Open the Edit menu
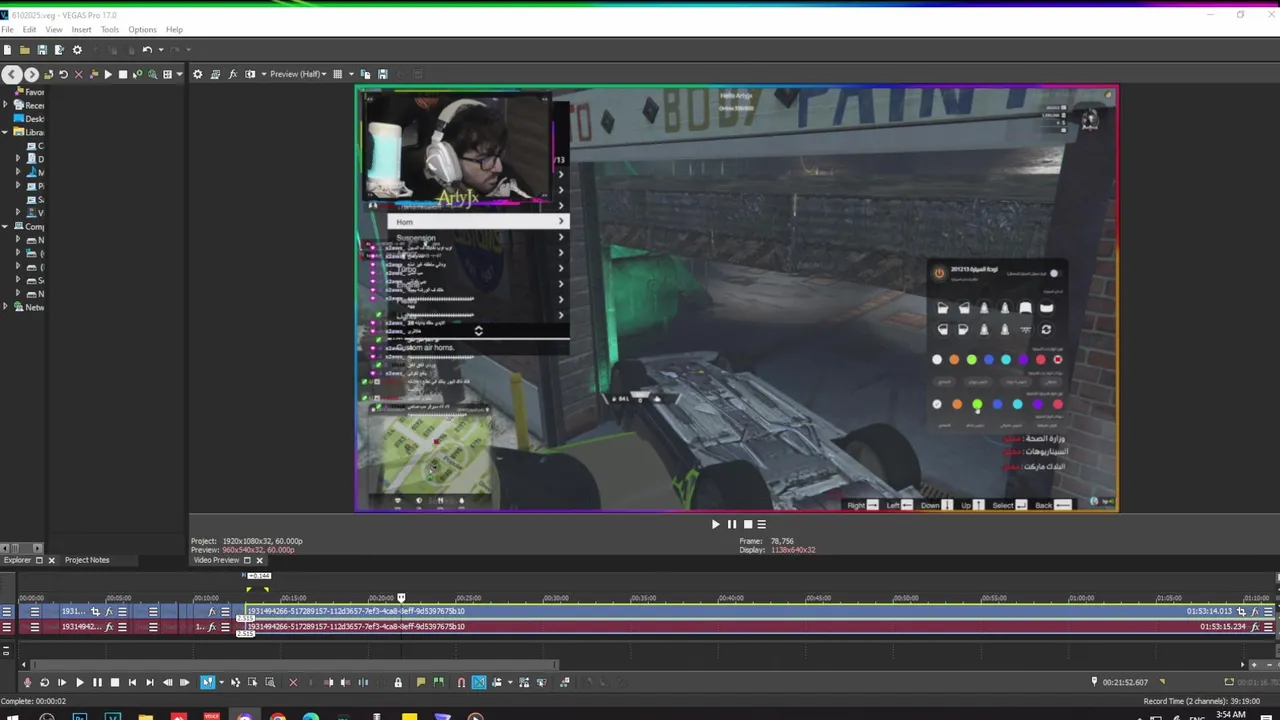This screenshot has height=720, width=1280. pos(29,29)
